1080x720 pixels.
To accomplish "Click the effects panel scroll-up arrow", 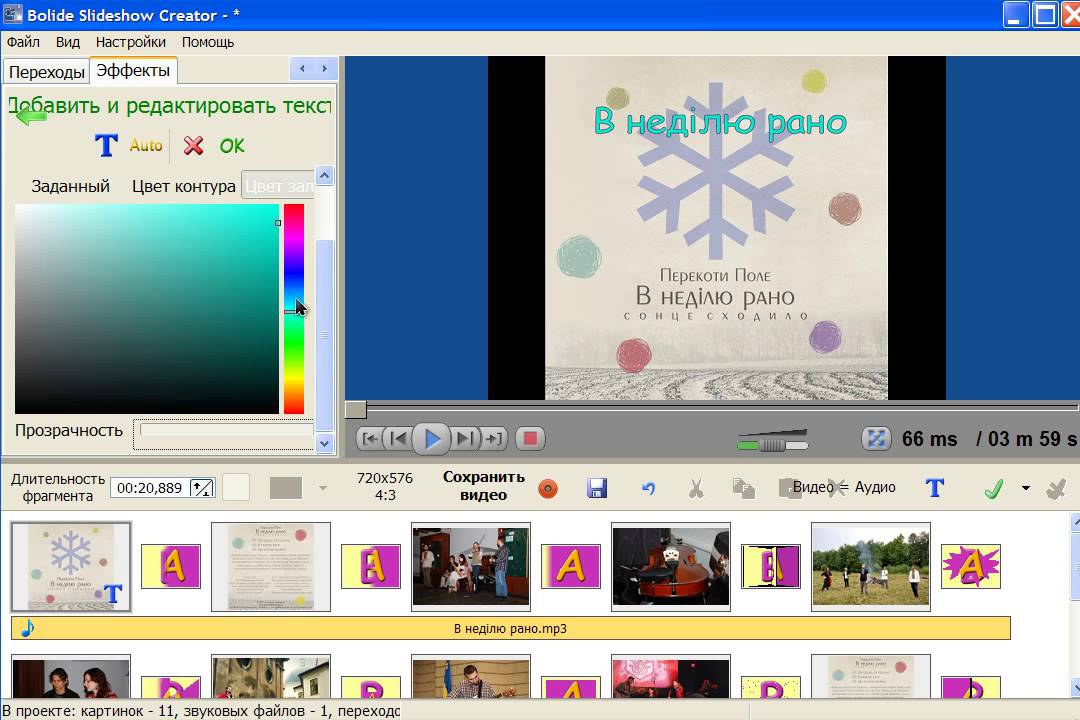I will click(324, 176).
